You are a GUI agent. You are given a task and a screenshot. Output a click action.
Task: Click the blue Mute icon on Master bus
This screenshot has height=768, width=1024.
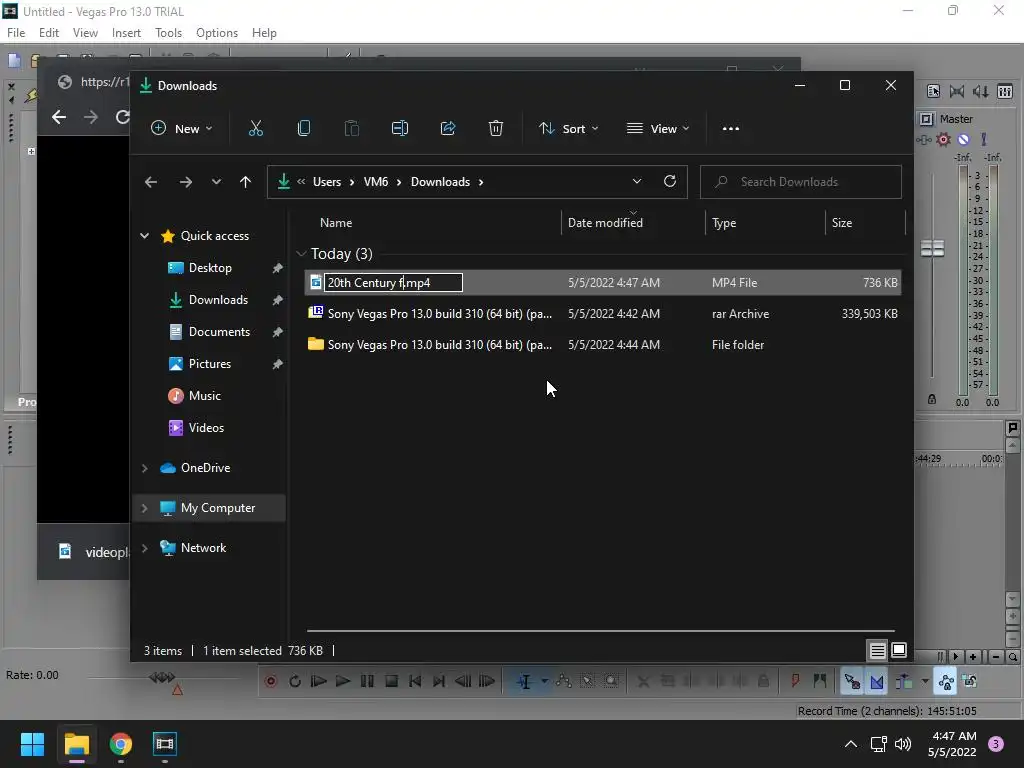[963, 139]
